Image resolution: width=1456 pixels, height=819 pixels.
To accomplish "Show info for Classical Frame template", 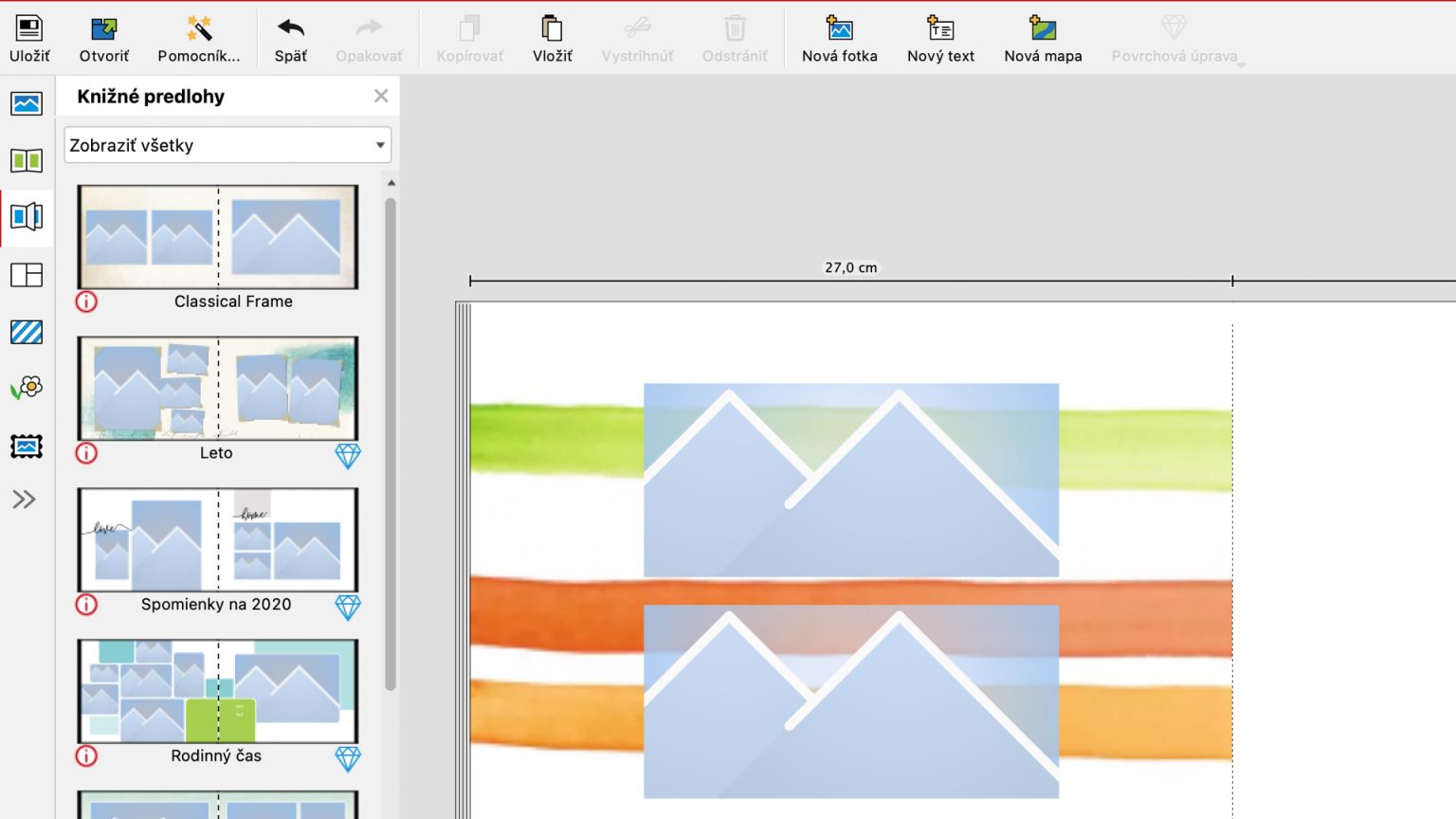I will point(86,301).
